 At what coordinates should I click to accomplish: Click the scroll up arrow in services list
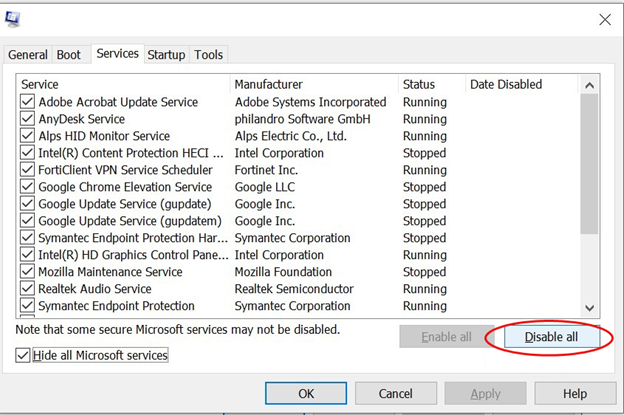click(589, 85)
